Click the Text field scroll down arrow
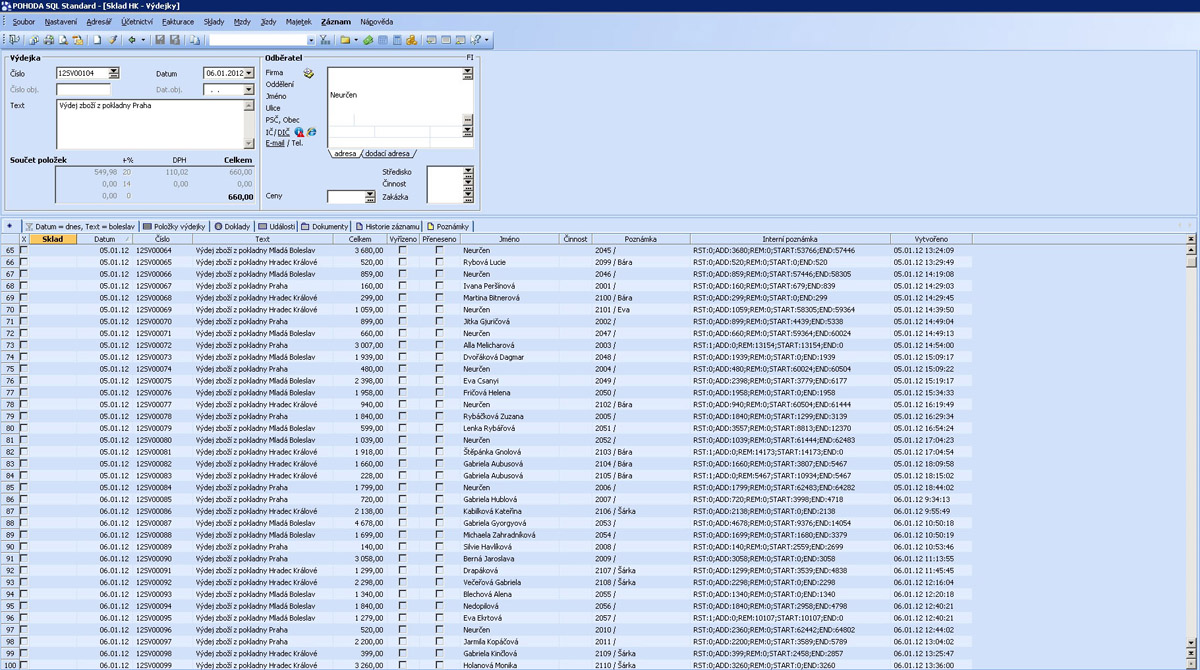This screenshot has height=670, width=1200. (249, 144)
